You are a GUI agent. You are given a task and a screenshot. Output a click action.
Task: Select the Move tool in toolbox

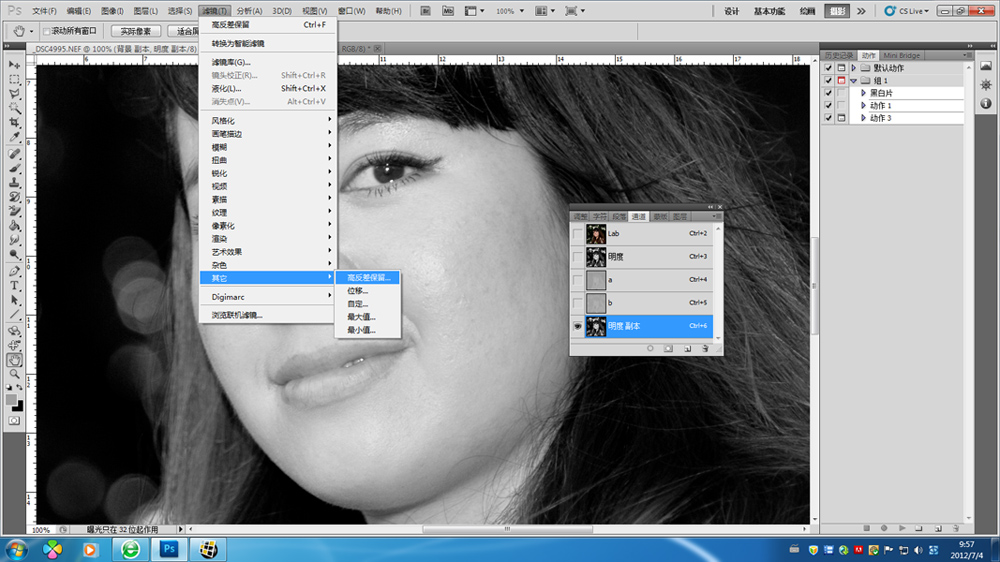[x=15, y=64]
